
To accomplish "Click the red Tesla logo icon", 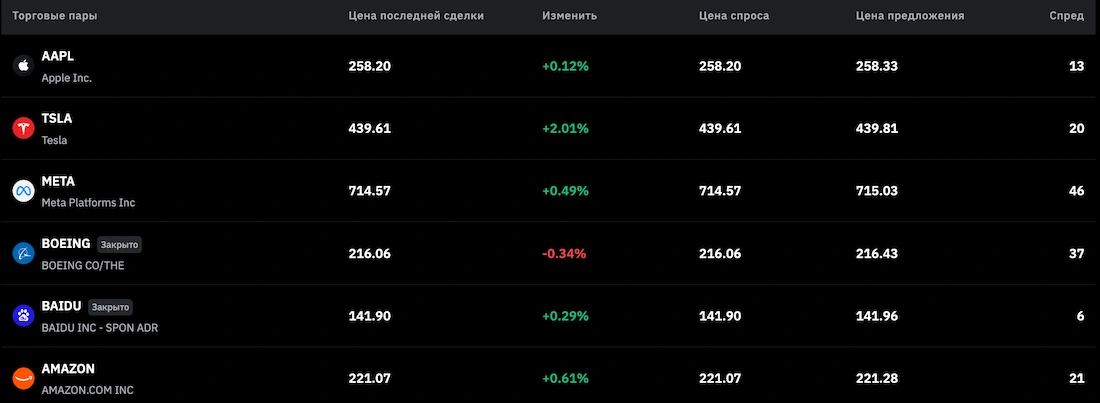I will coord(23,129).
